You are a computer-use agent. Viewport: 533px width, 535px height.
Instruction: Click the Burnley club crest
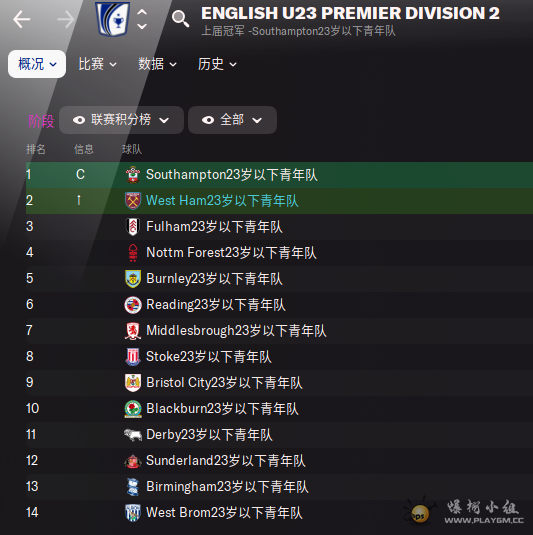click(x=133, y=279)
